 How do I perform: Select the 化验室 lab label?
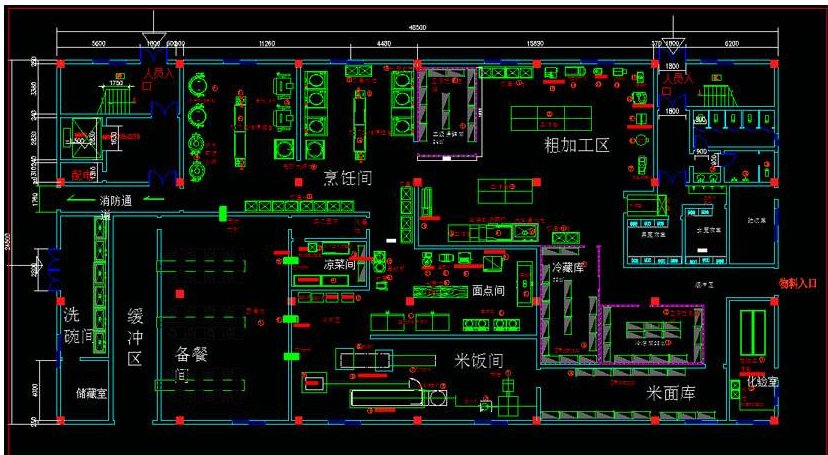762,381
